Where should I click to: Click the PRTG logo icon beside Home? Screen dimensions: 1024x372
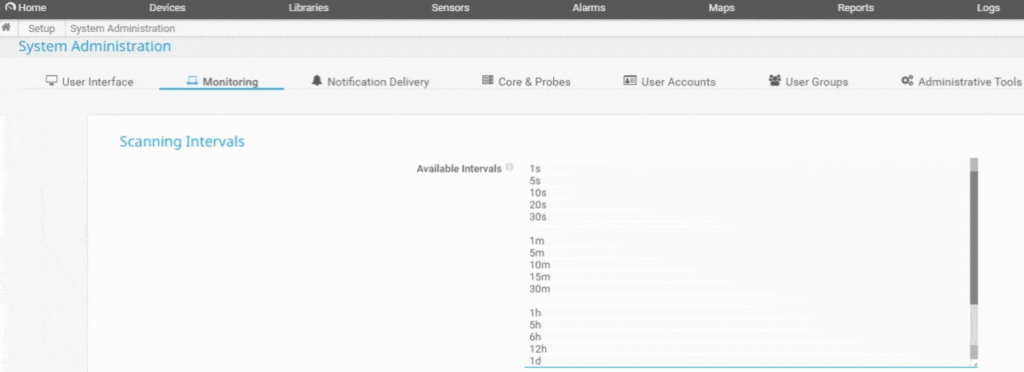[x=10, y=8]
